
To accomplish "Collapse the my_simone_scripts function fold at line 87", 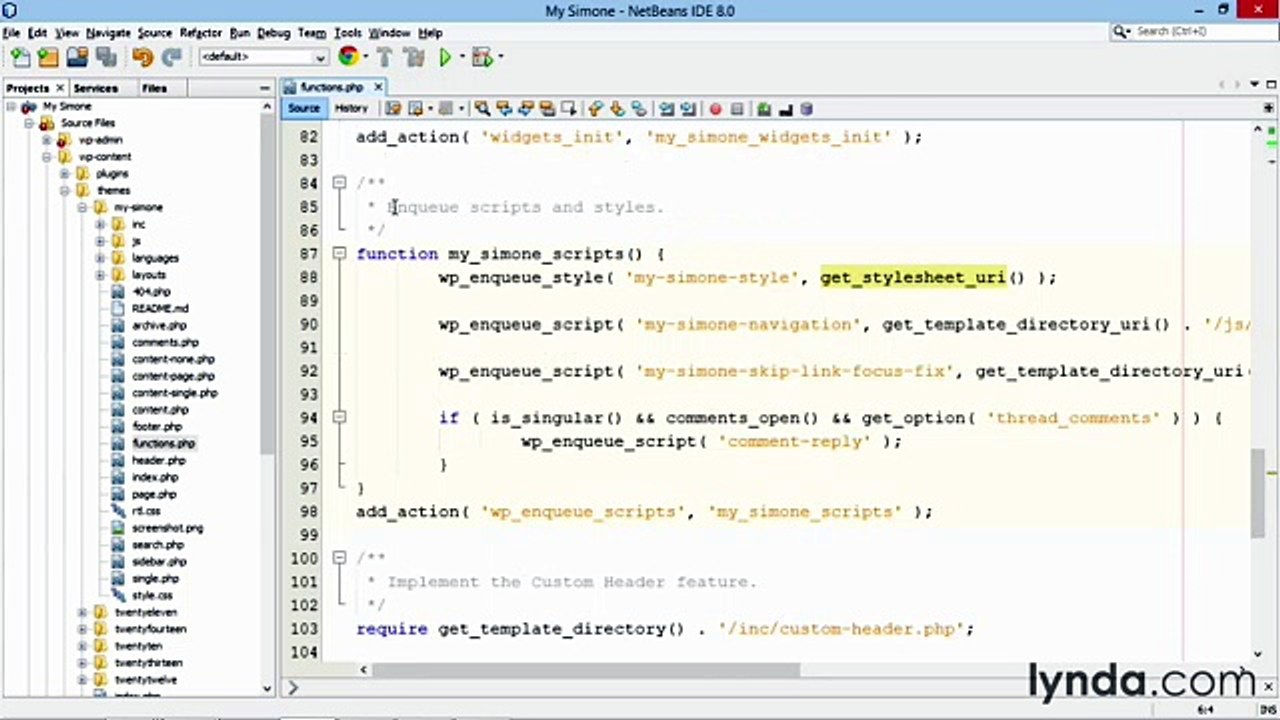I will click(339, 254).
